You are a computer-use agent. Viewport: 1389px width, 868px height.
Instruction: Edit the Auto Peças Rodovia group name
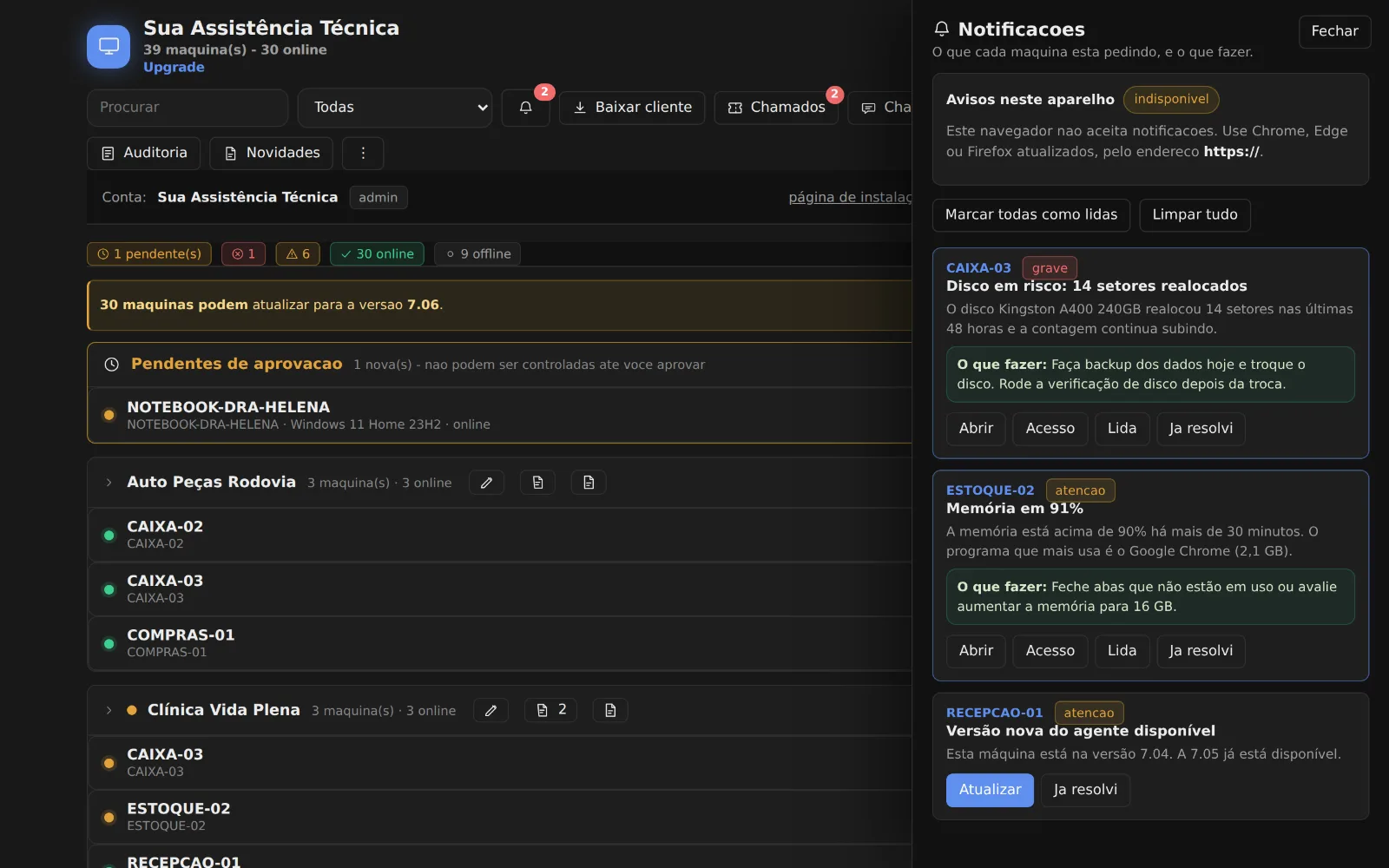[x=486, y=483]
